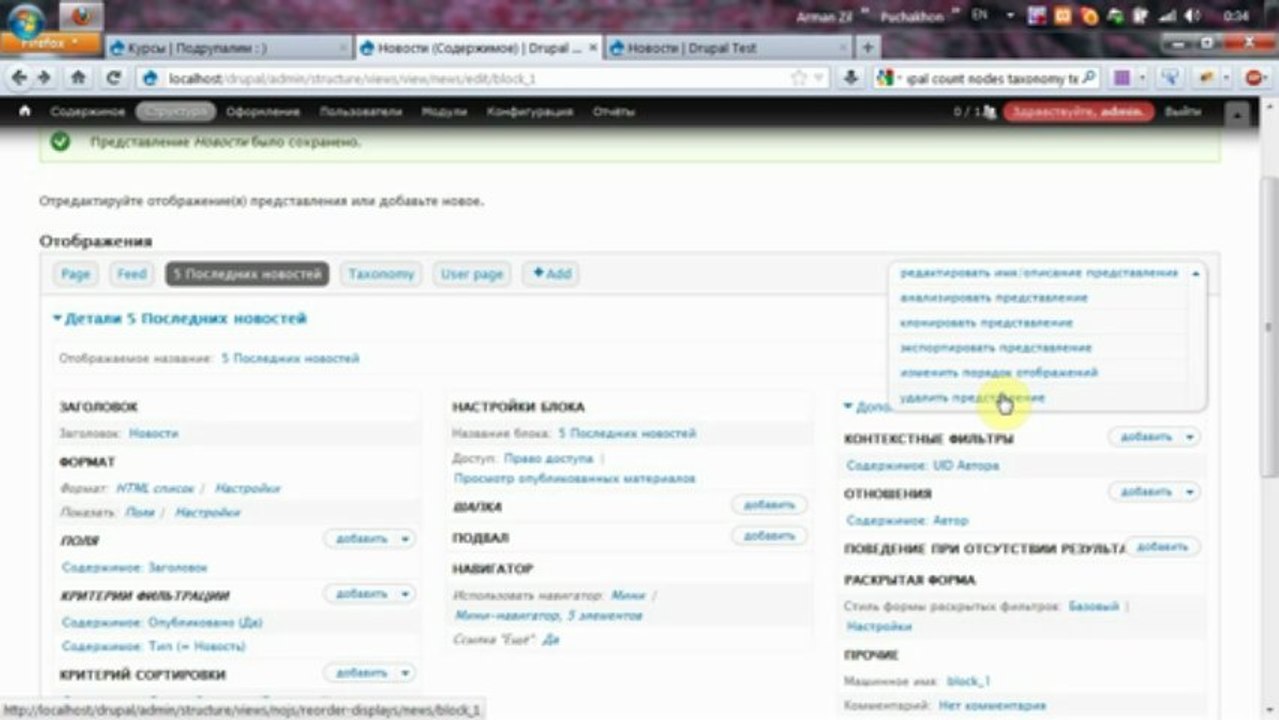
Task: Open the 'block_1' machine name link
Action: (x=968, y=681)
